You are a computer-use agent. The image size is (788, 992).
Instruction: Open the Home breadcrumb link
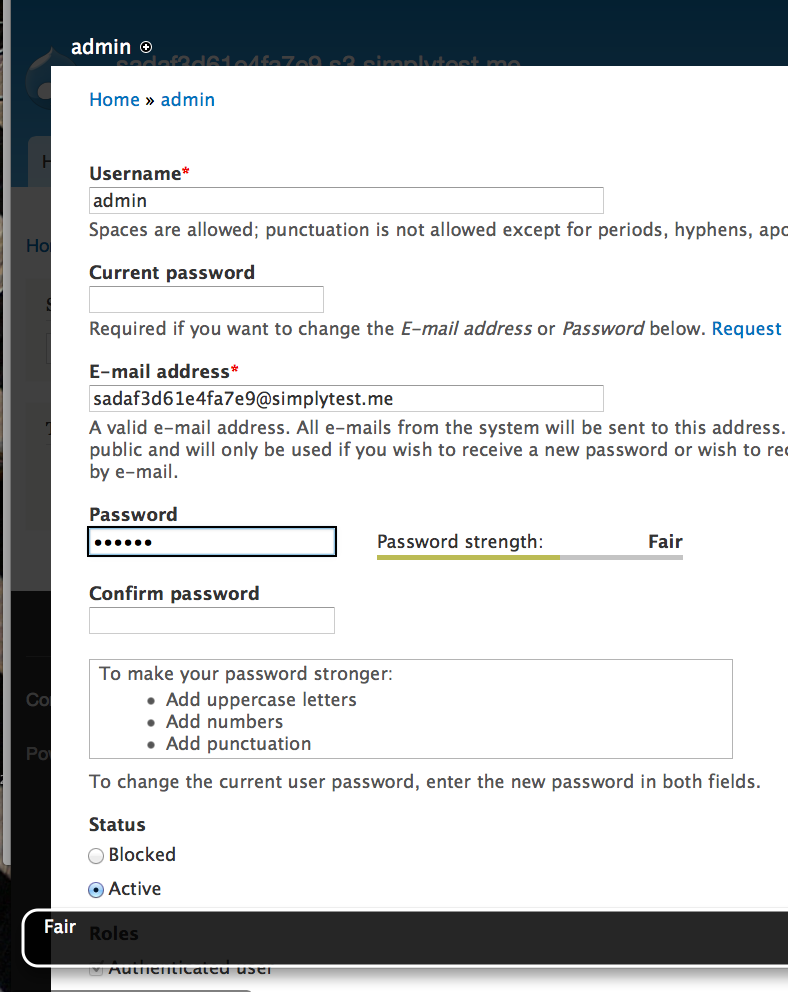[x=114, y=99]
